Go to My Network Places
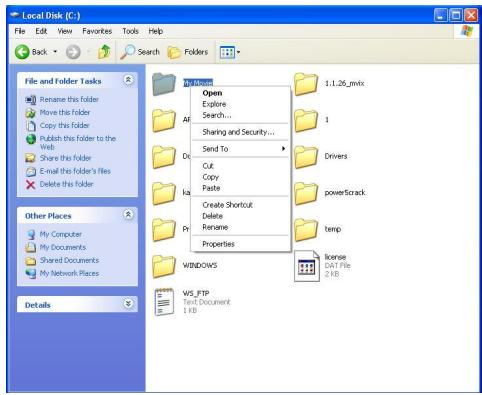 click(x=69, y=273)
